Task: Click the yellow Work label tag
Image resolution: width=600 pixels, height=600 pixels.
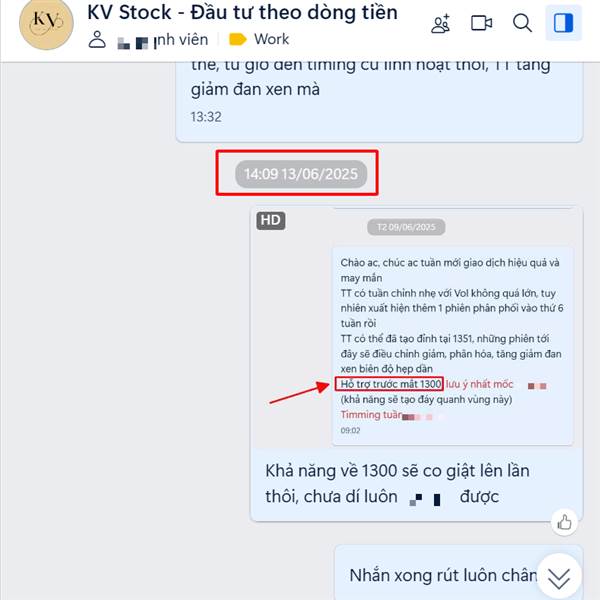Action: click(238, 39)
